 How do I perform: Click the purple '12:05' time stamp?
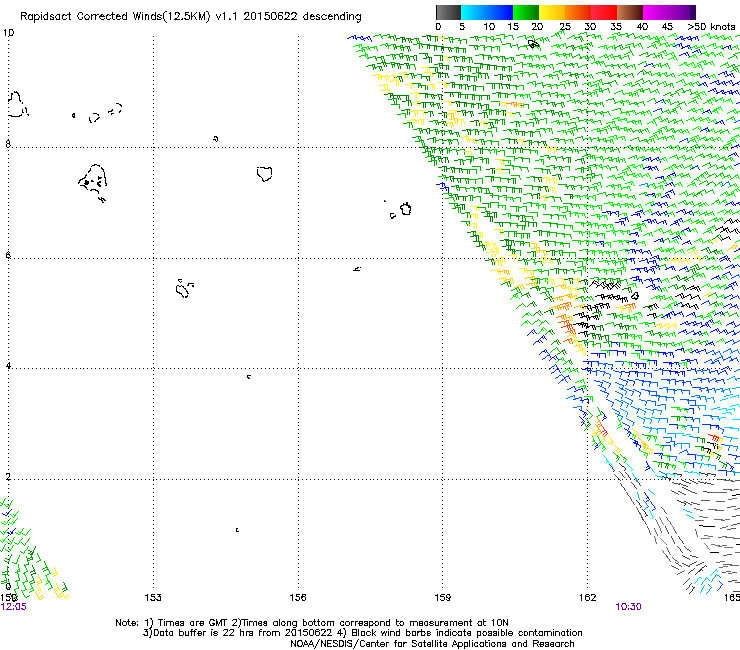tap(14, 607)
